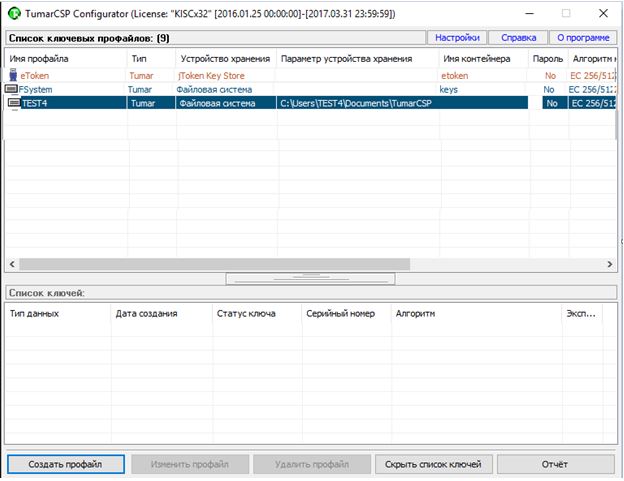The height and width of the screenshot is (481, 624).
Task: Click the eToken profile USB token icon
Action: [13, 75]
